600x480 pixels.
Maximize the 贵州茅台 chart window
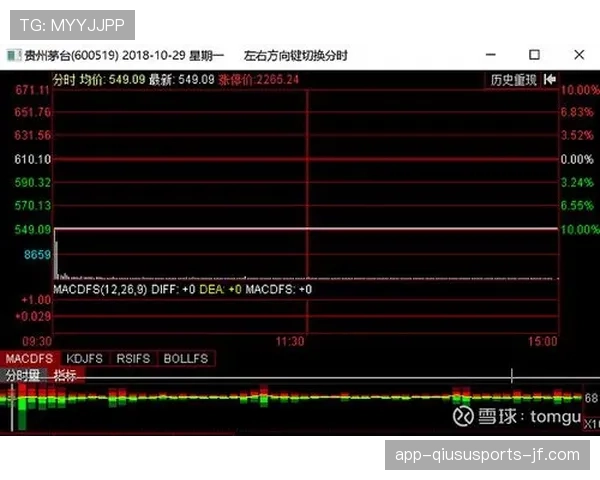click(x=534, y=55)
